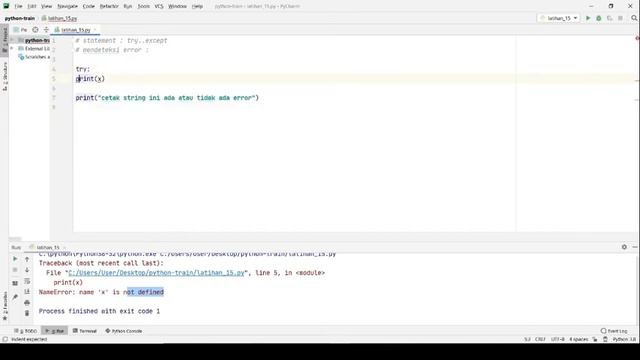Viewport: 640px width, 360px height.
Task: Run latihan_15 with the green toolbar play icon
Action: tap(588, 18)
